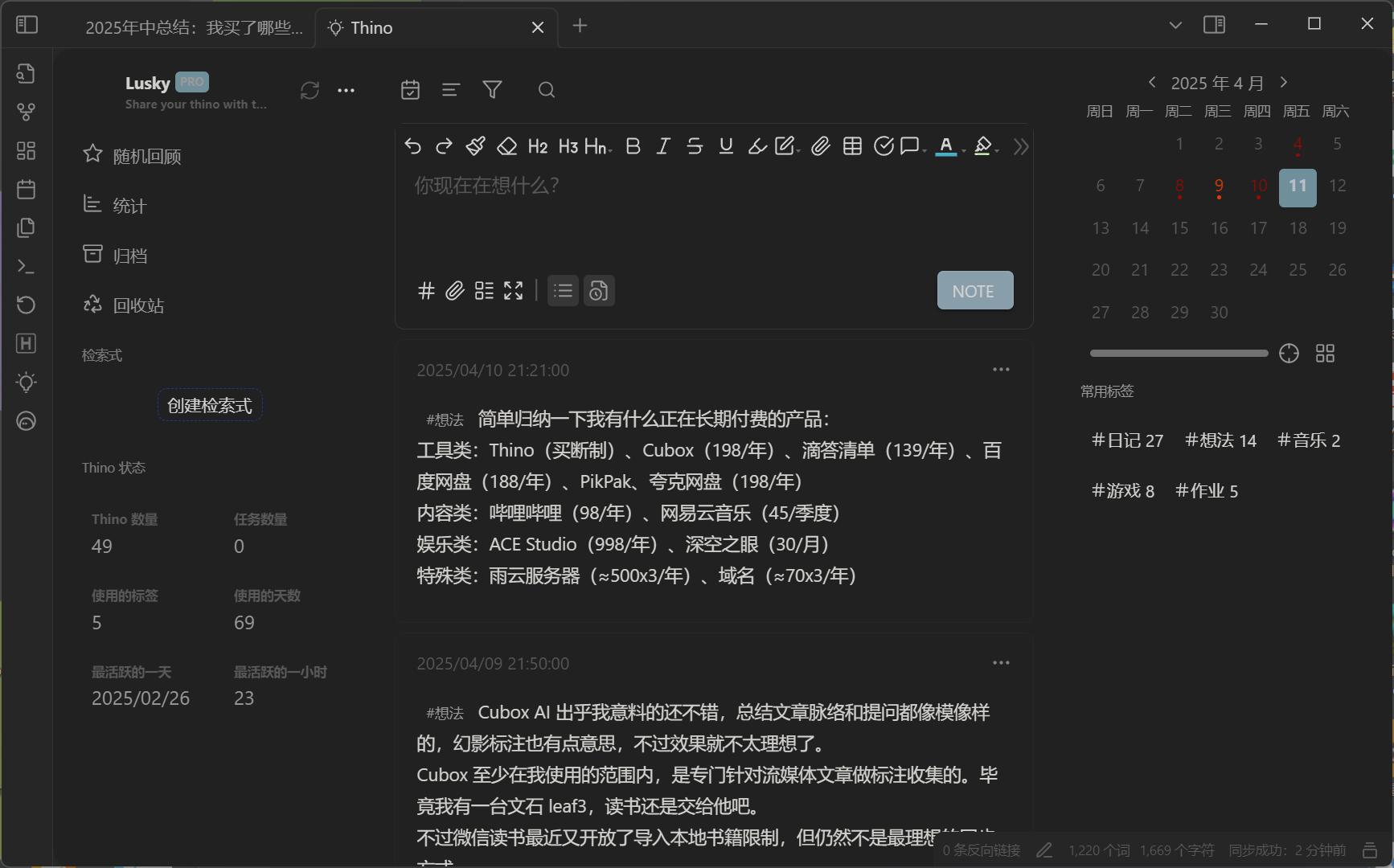The height and width of the screenshot is (868, 1394).
Task: Open a new tab with the plus button
Action: [x=580, y=26]
